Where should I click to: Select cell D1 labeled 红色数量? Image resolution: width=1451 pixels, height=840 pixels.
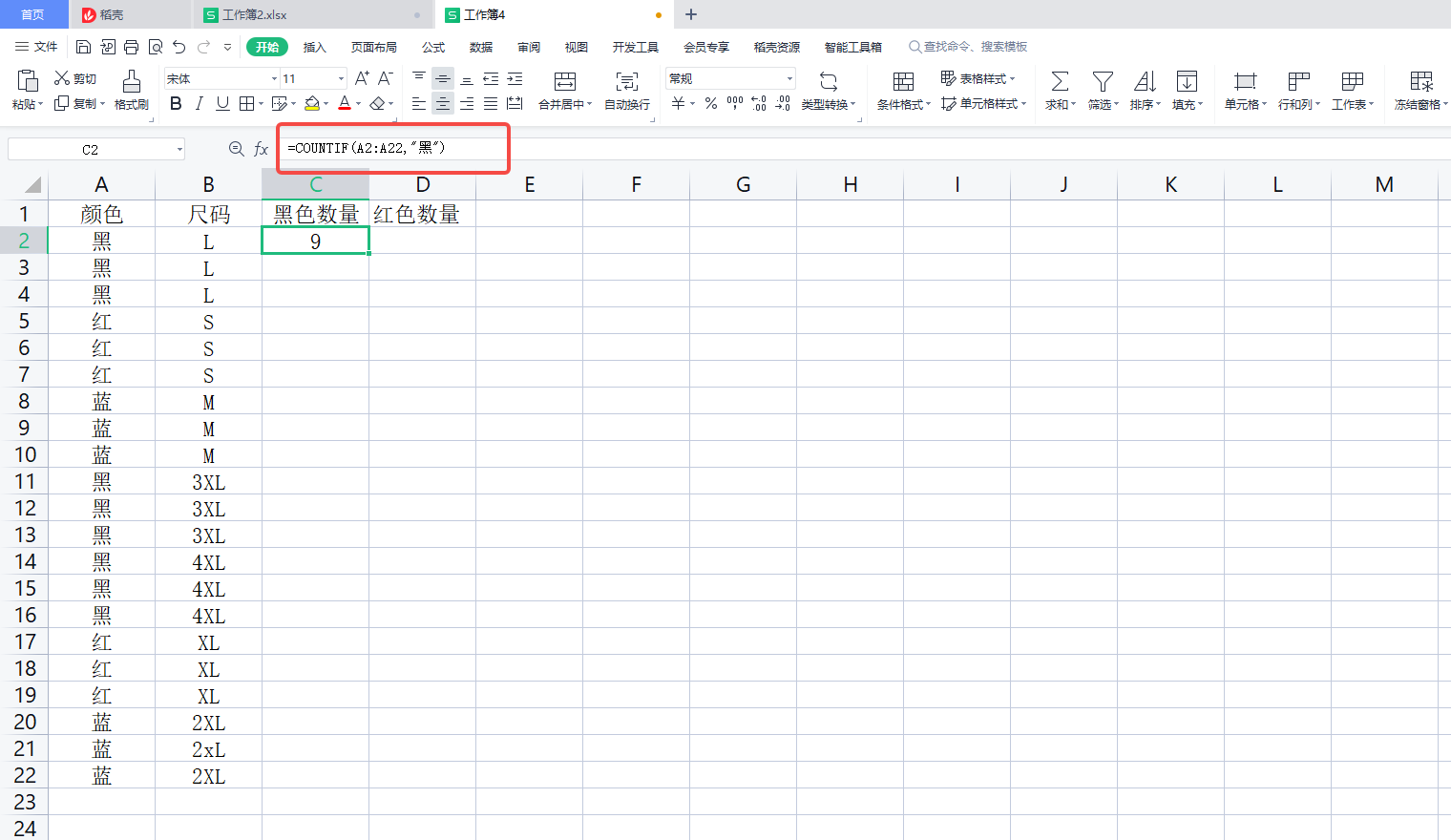click(422, 214)
